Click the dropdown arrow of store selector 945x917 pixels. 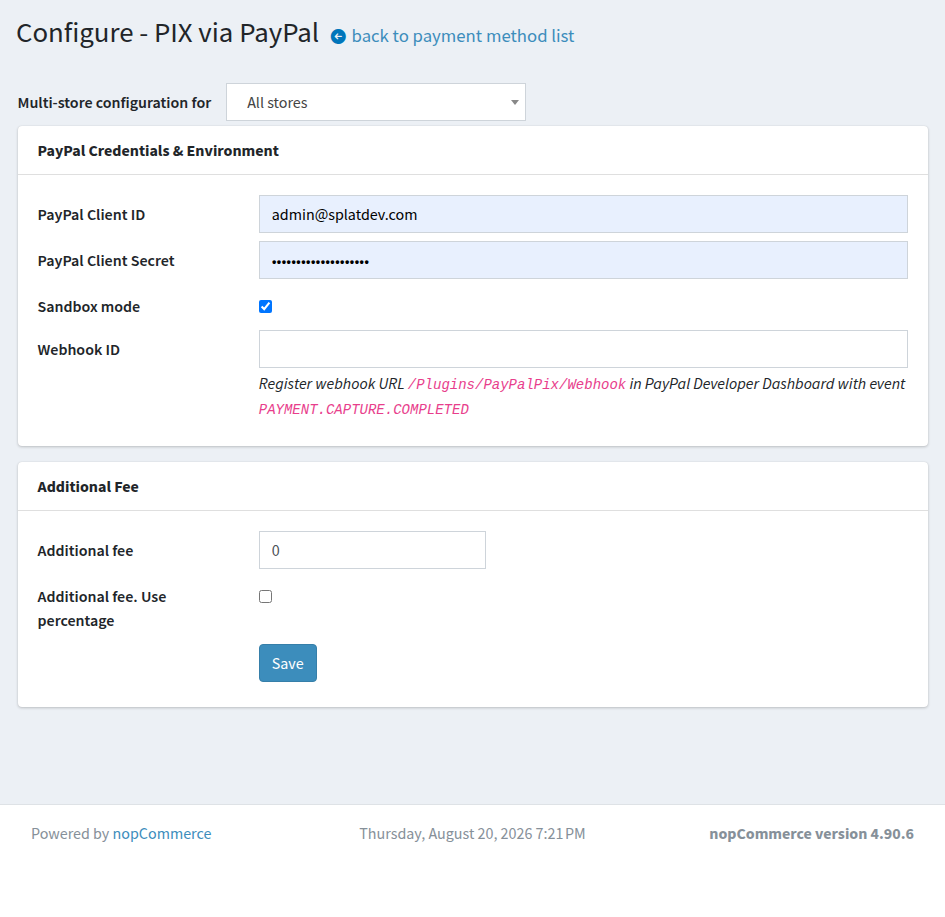pyautogui.click(x=514, y=102)
